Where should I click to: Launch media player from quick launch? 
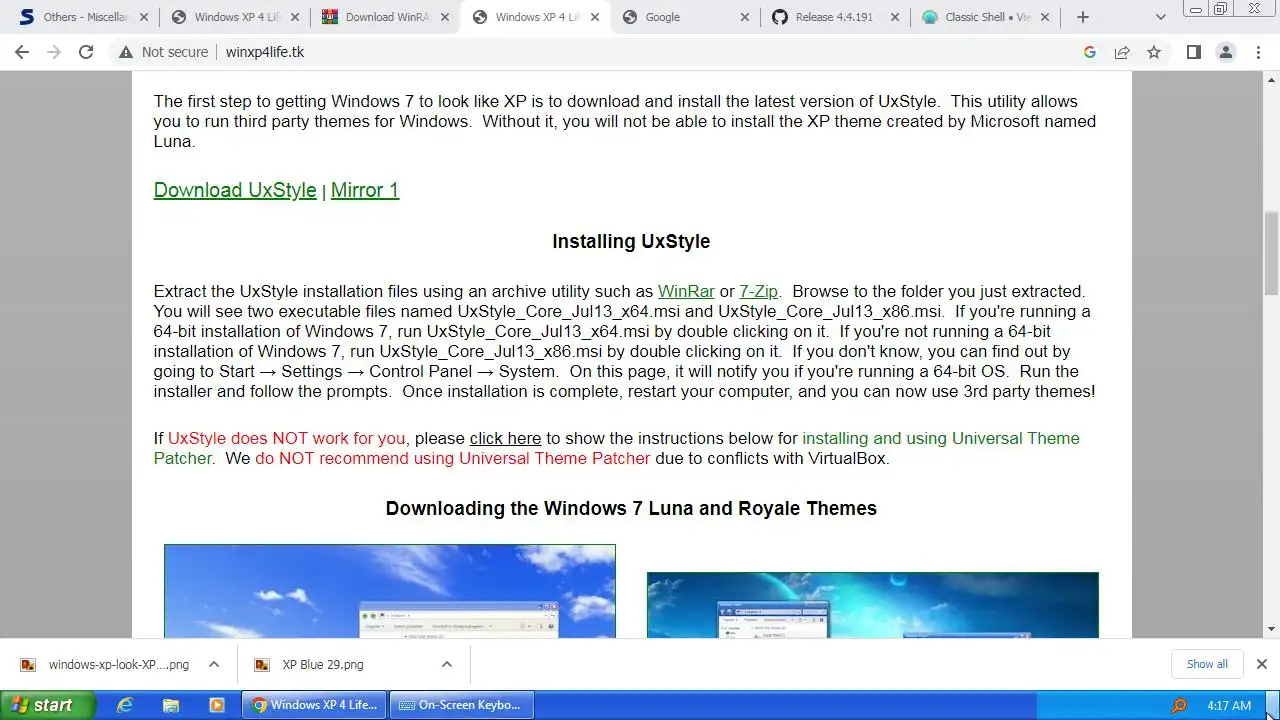tap(216, 705)
